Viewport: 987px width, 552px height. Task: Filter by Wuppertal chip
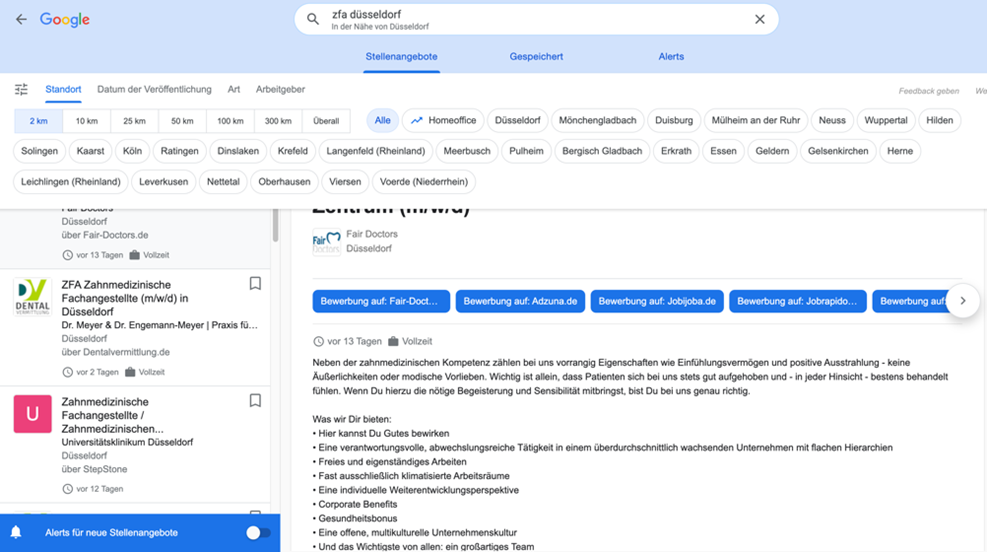[x=886, y=120]
